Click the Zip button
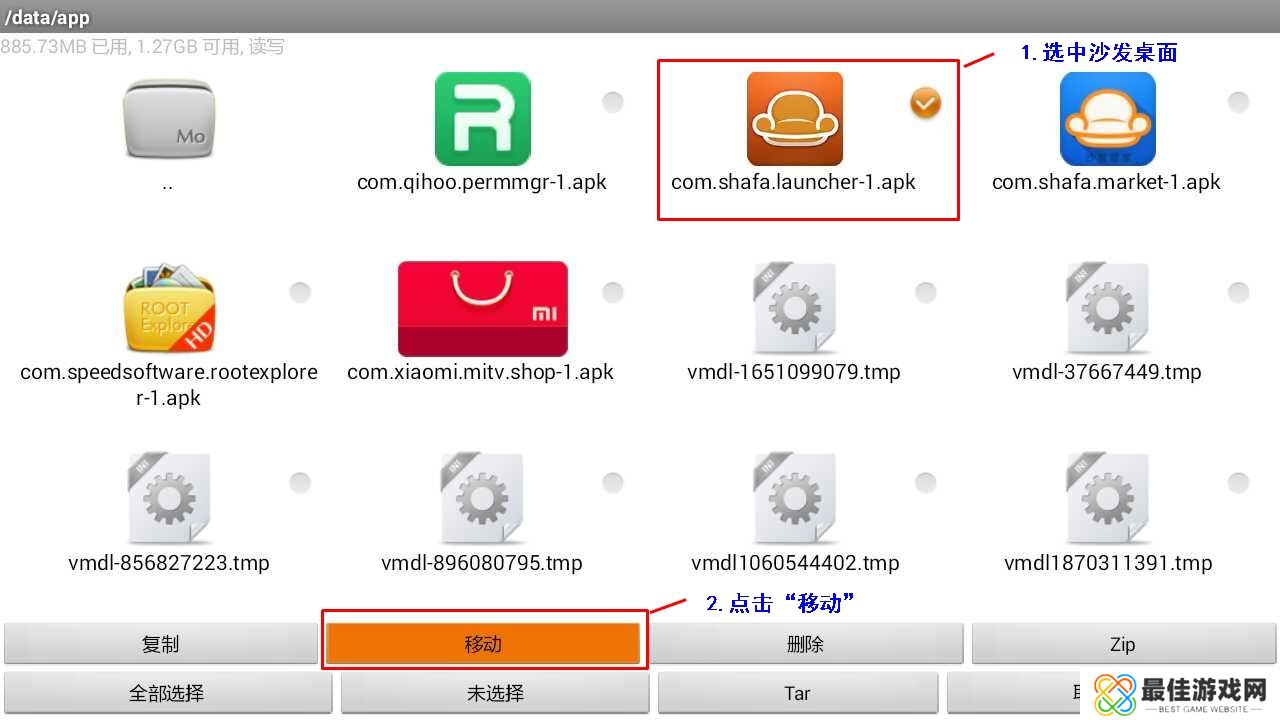Image resolution: width=1280 pixels, height=720 pixels. 1123,644
